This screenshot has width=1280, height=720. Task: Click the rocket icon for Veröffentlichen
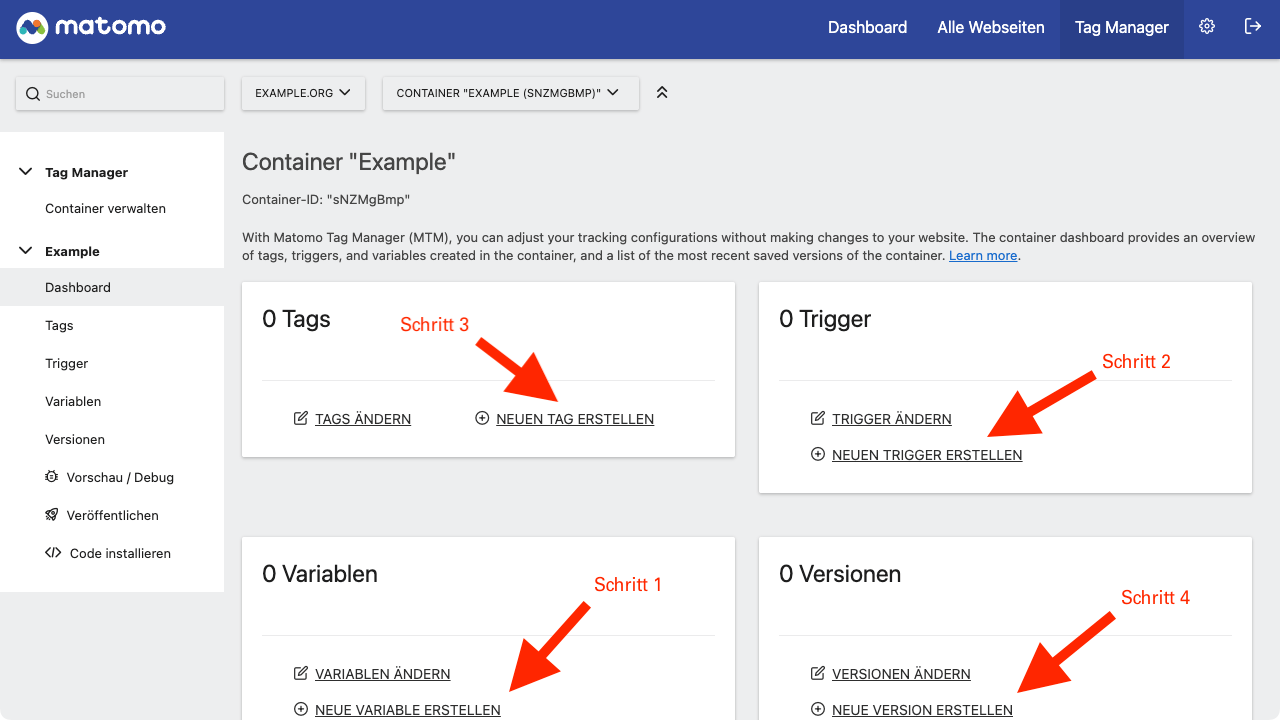52,515
